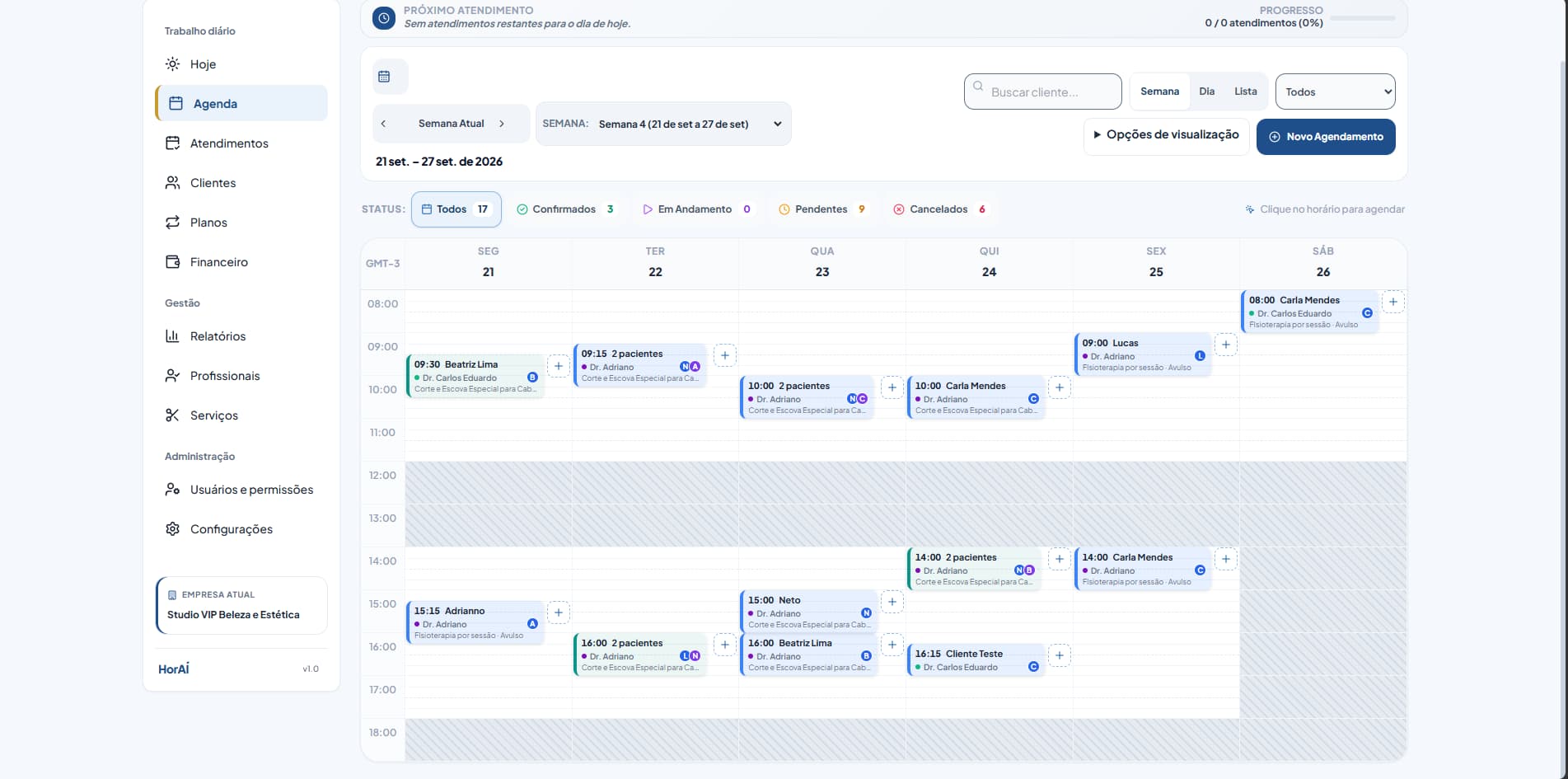Add appointment plus beside Thursday 14:00 2 pacientes
The height and width of the screenshot is (779, 1568).
pos(1059,559)
